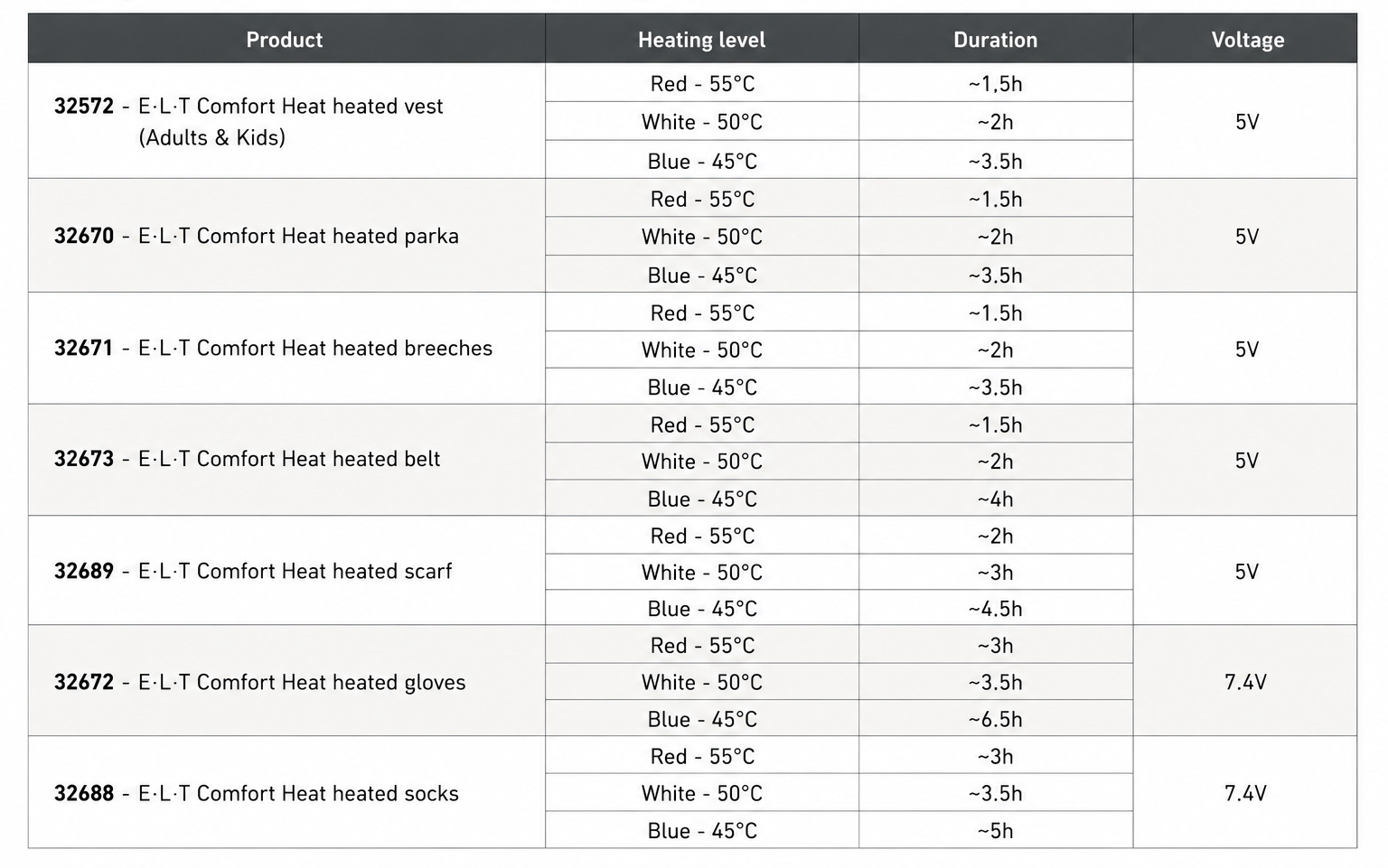
Task: Click the ~6.5h duration for gloves
Action: pos(995,719)
